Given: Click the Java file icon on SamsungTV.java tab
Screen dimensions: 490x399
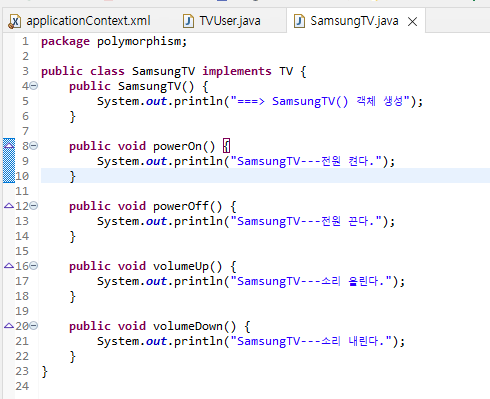Looking at the screenshot, I should pos(299,21).
